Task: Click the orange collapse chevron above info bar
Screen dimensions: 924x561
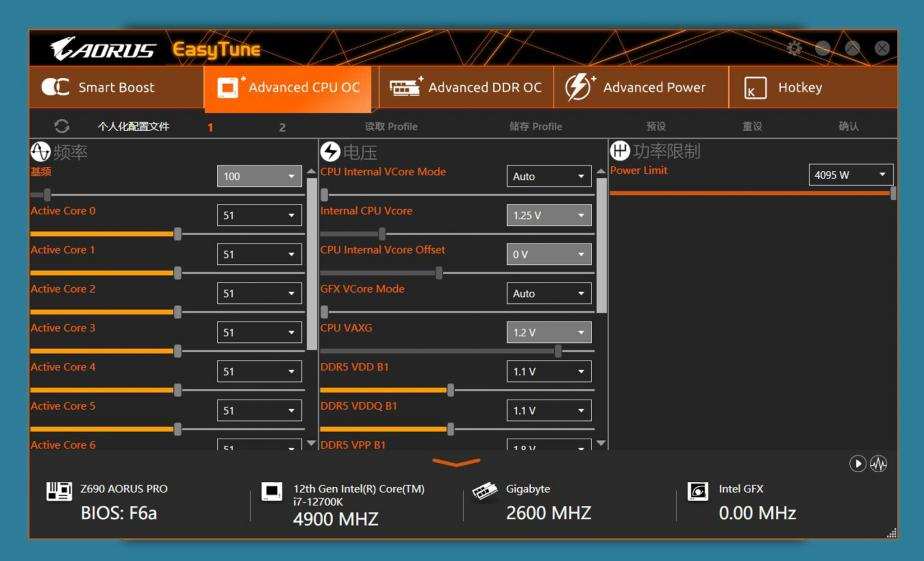Action: tap(457, 463)
